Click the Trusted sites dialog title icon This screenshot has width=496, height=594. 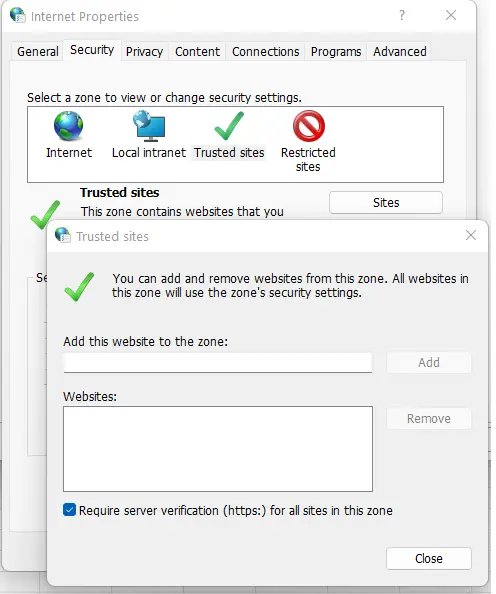[x=63, y=235]
